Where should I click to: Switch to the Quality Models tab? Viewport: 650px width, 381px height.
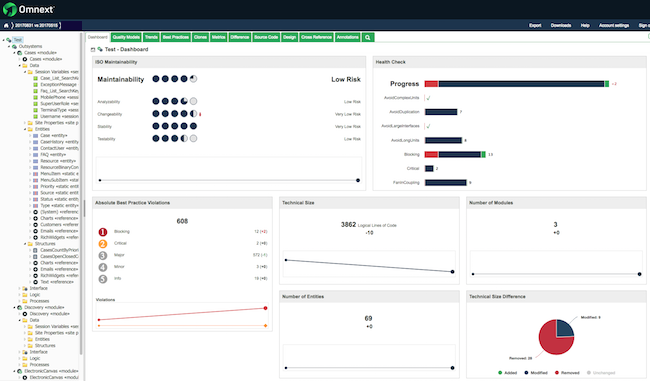tap(126, 37)
